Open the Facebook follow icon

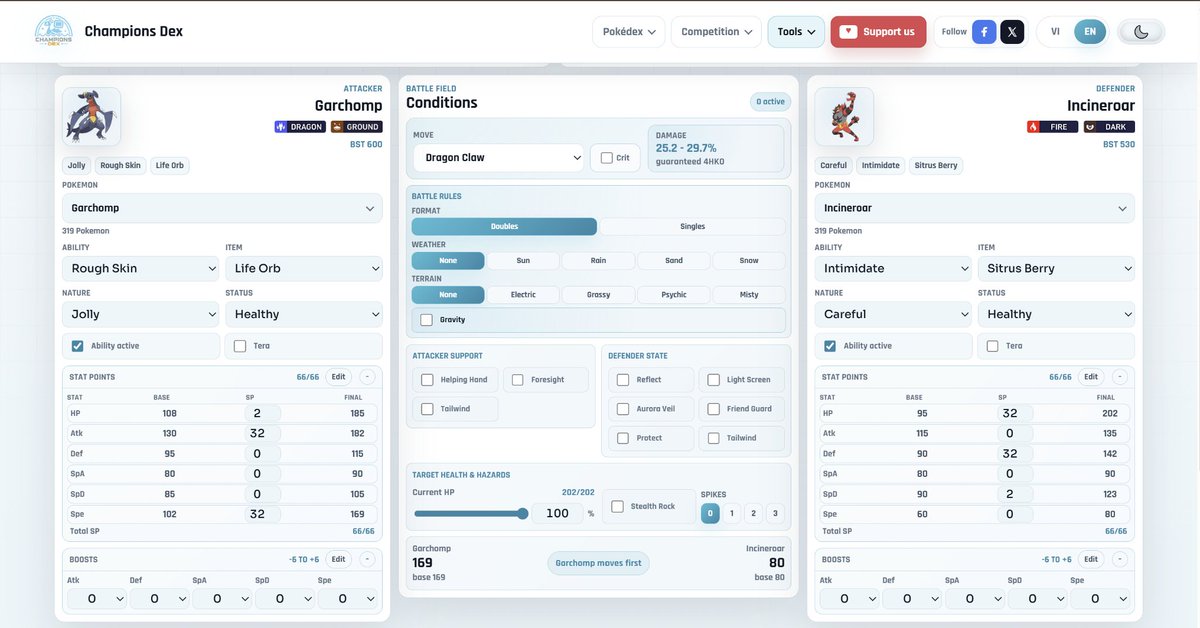tap(984, 32)
